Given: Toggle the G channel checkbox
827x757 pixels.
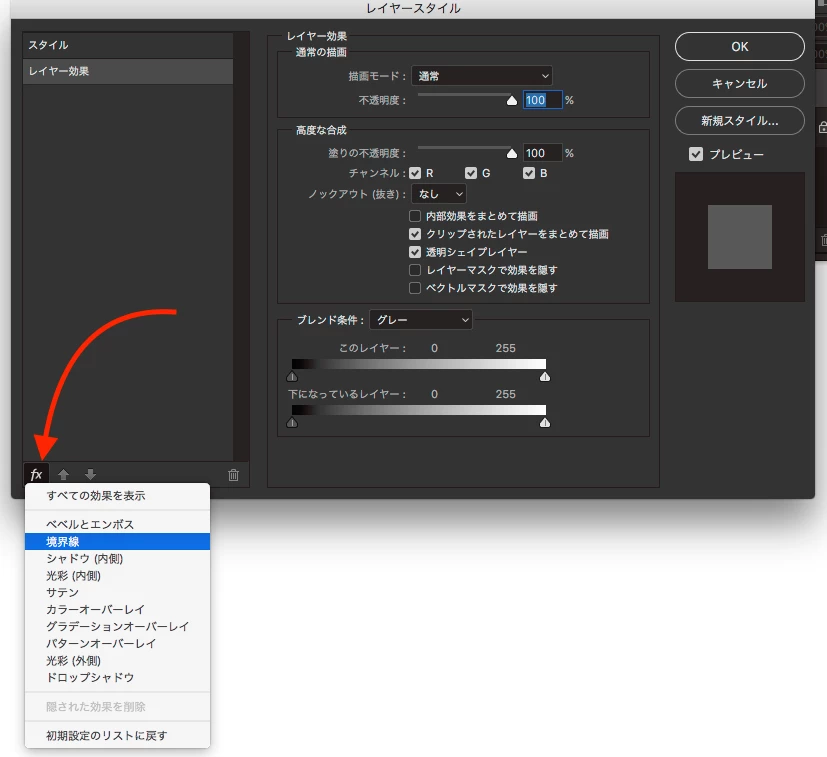Looking at the screenshot, I should point(471,173).
